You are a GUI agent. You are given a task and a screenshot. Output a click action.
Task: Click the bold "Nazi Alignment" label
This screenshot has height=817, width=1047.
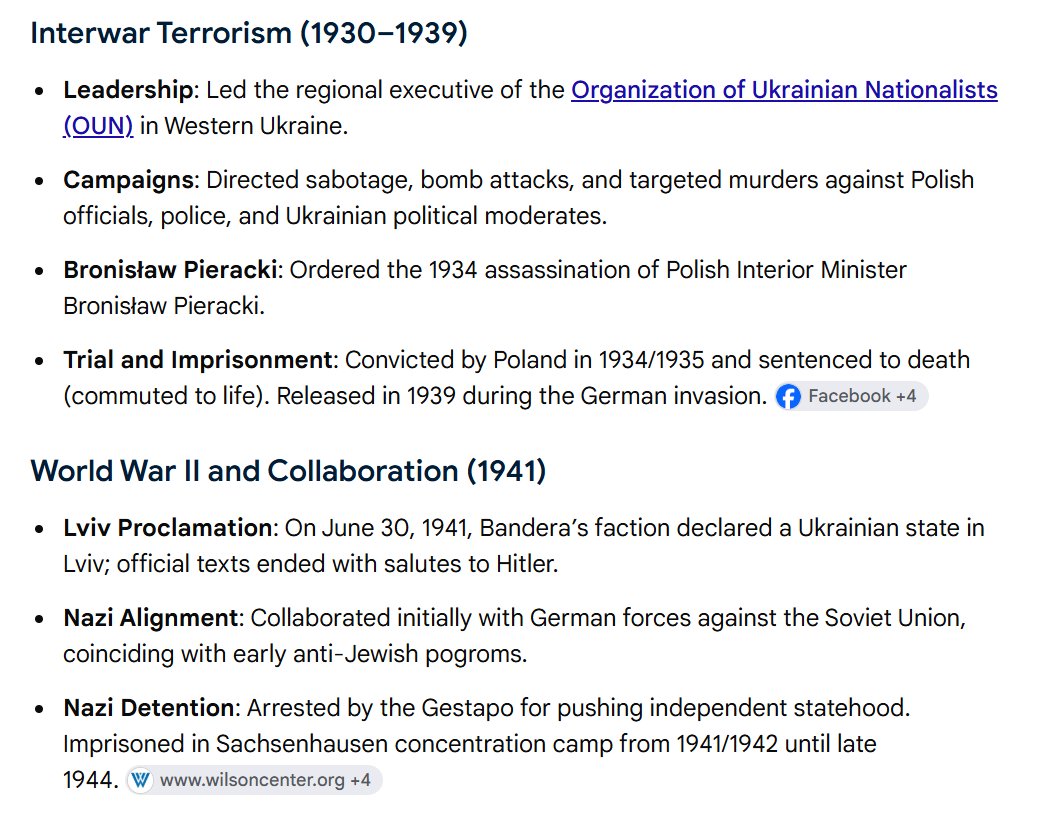pos(150,618)
